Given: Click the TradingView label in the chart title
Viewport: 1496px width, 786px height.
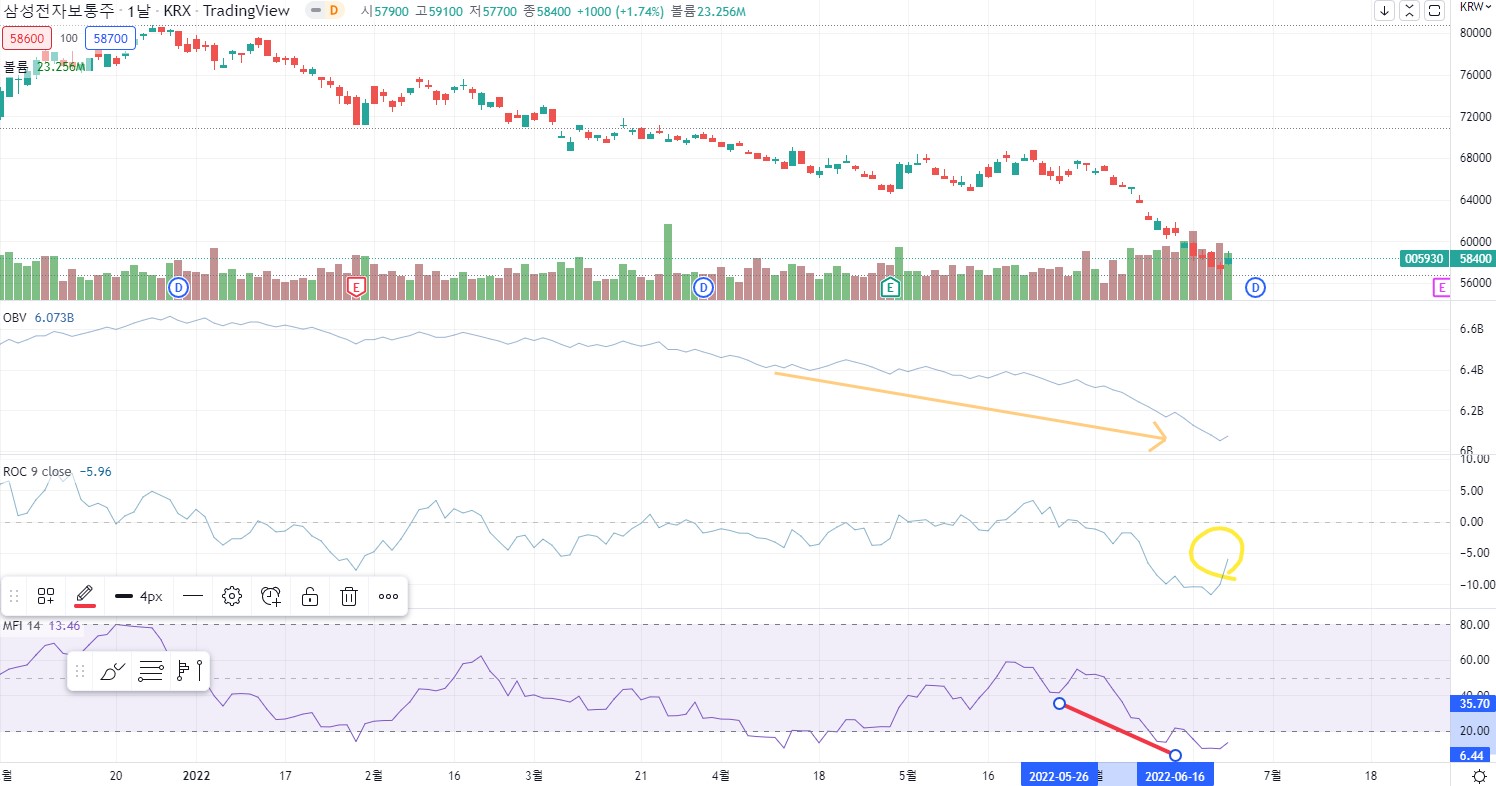Looking at the screenshot, I should (244, 11).
